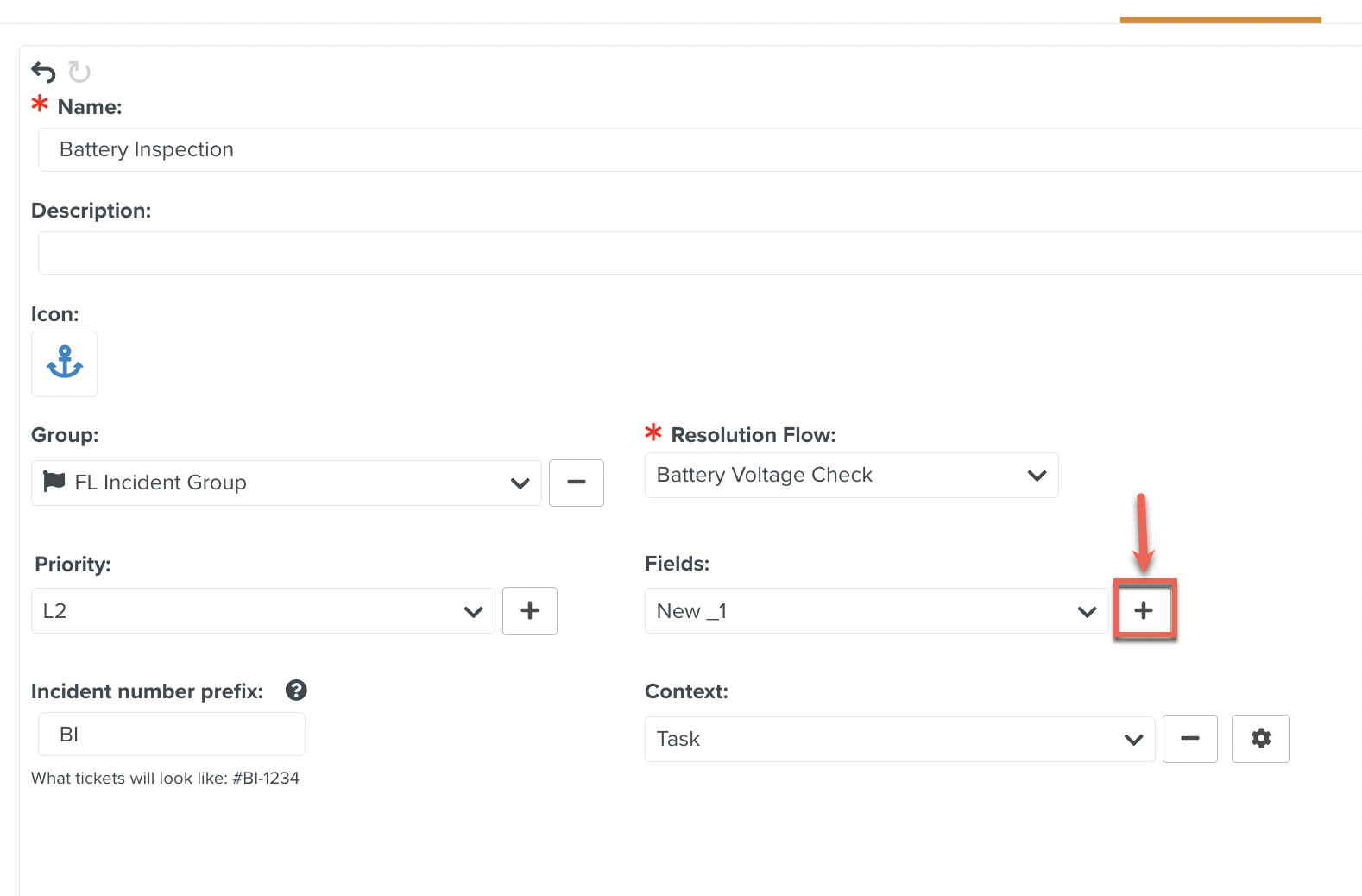Click the ticket preview text #BI-1234
1362x896 pixels.
point(266,779)
